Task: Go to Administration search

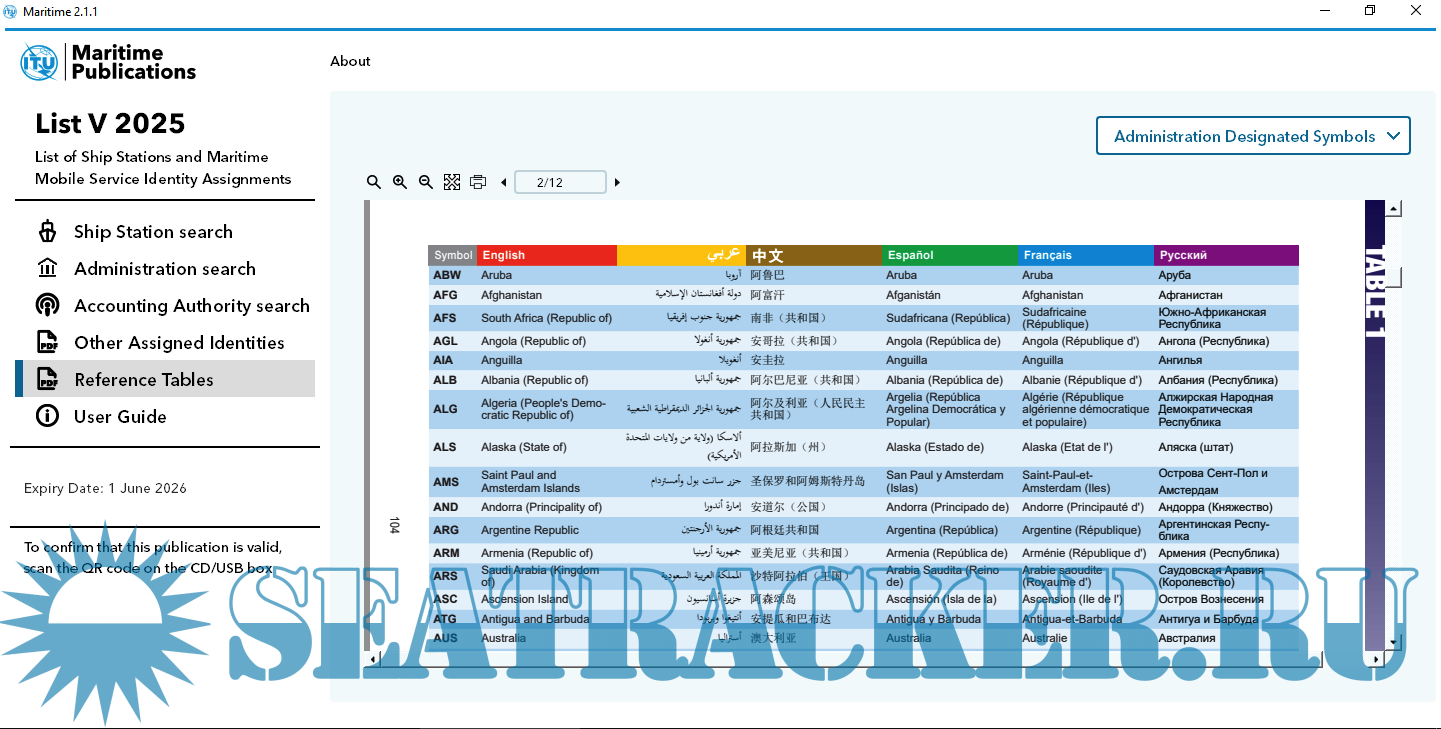Action: point(164,269)
